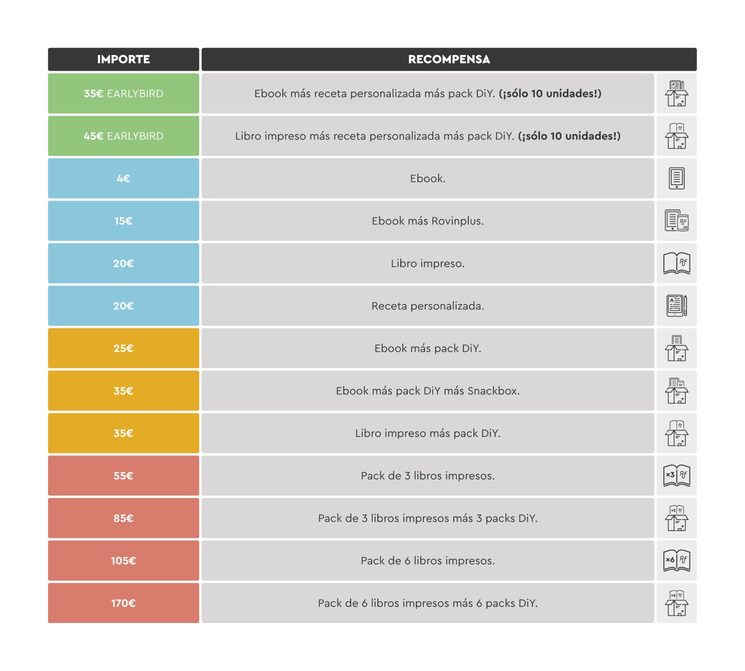Viewport: 745px width, 671px height.
Task: Select the green 35€ EARLYBIRD amount cell
Action: 123,94
